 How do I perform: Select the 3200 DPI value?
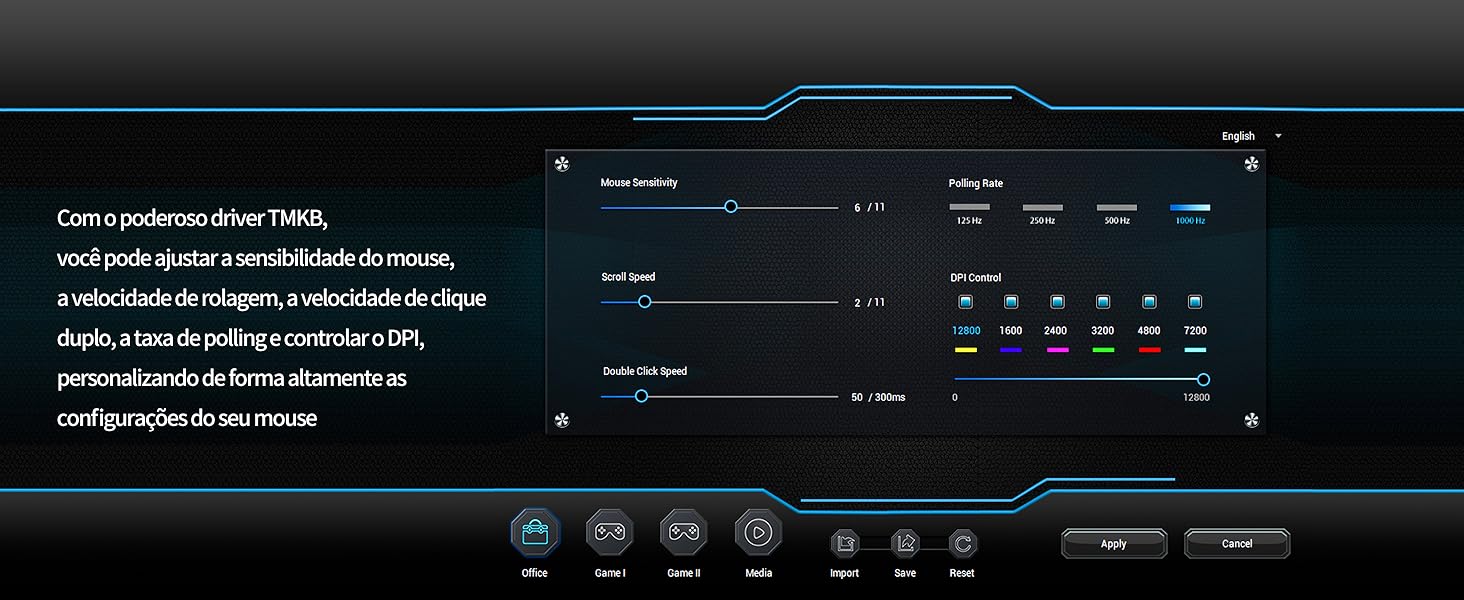[1103, 331]
